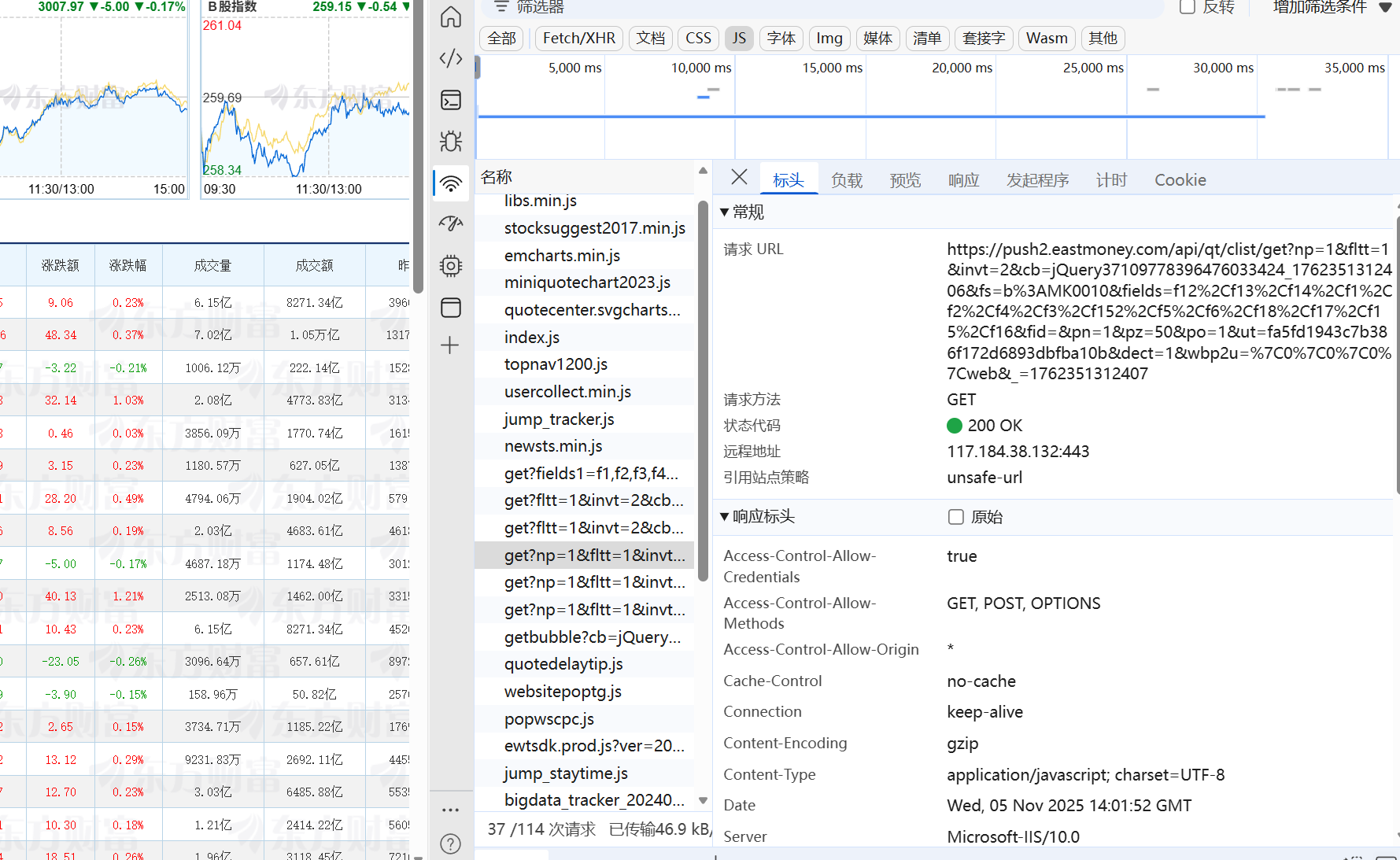Select the Network tool icon

point(451,183)
